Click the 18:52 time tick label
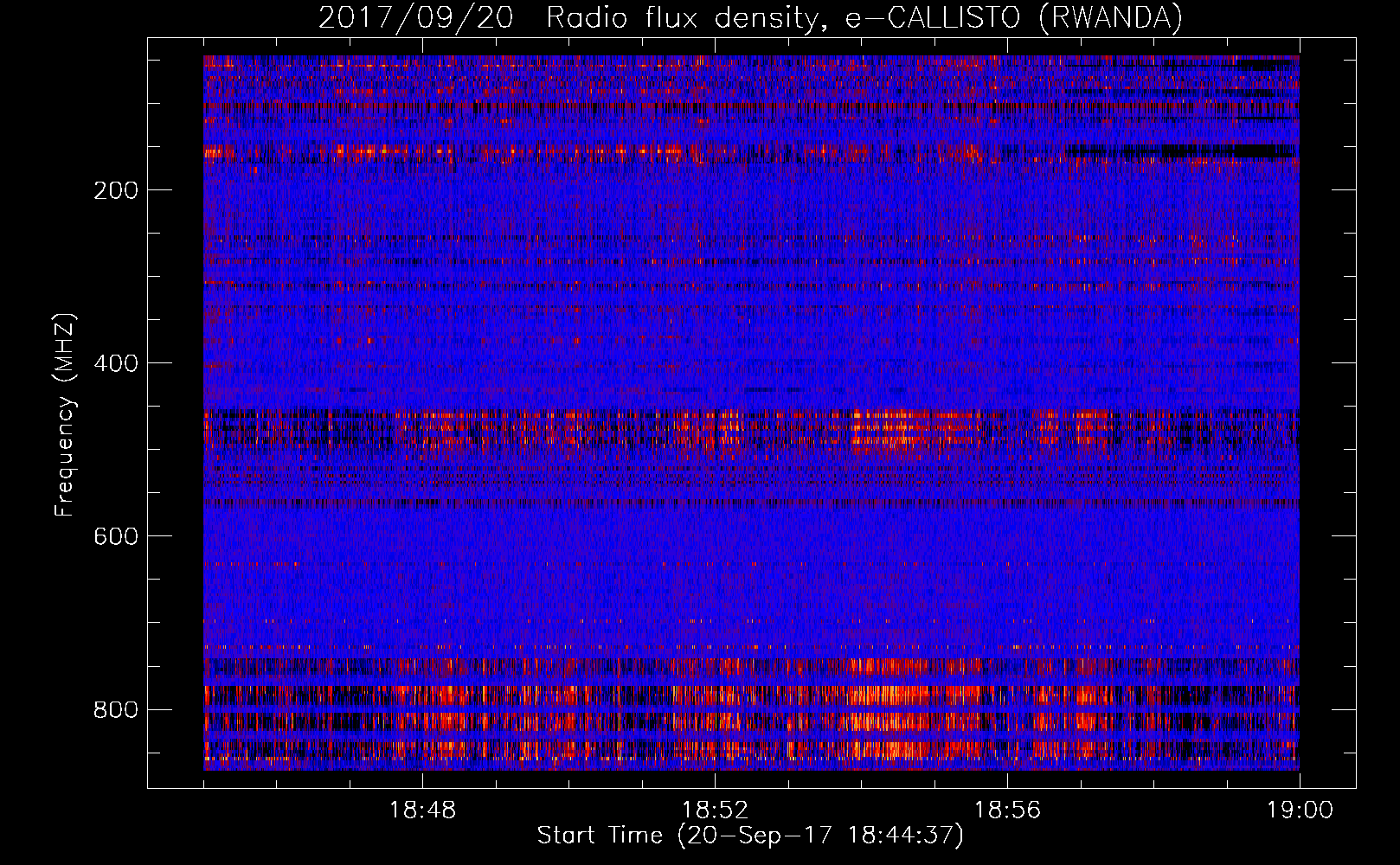 (715, 811)
